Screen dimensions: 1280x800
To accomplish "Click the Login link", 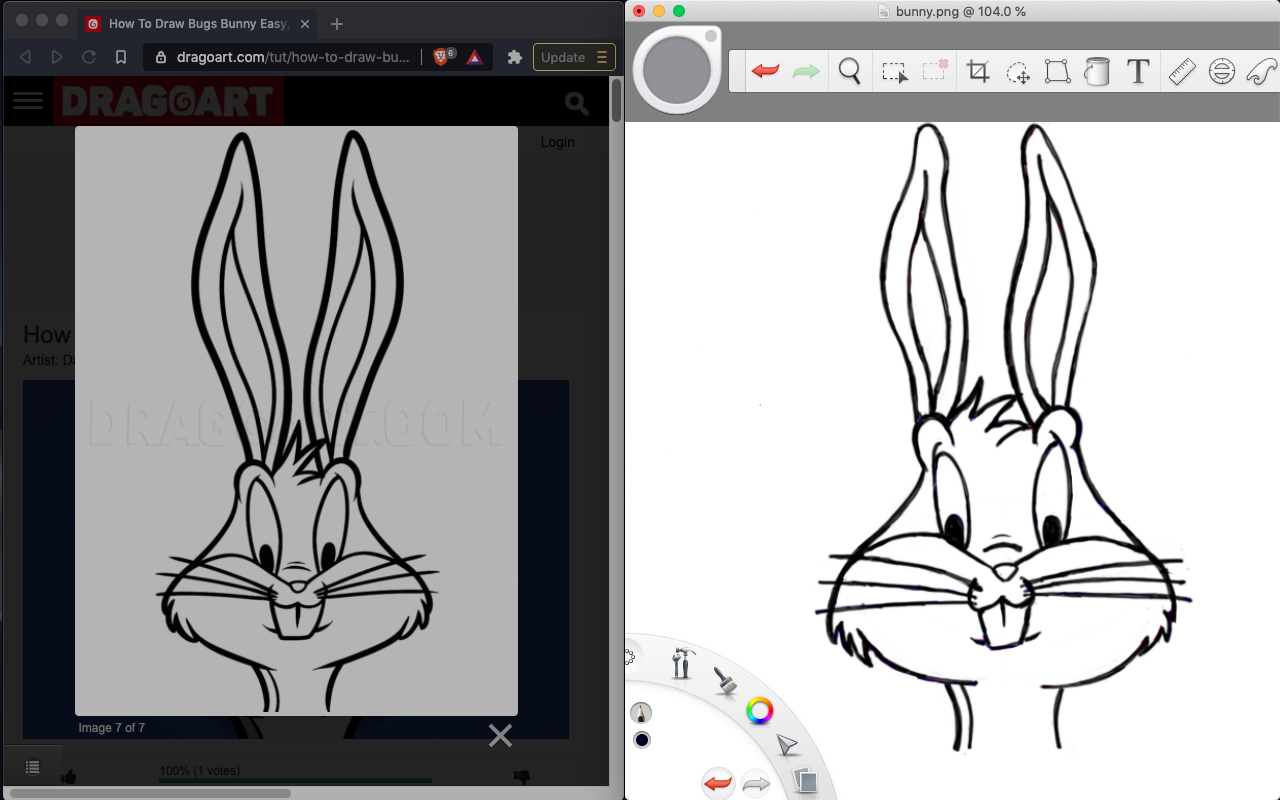I will pos(557,142).
